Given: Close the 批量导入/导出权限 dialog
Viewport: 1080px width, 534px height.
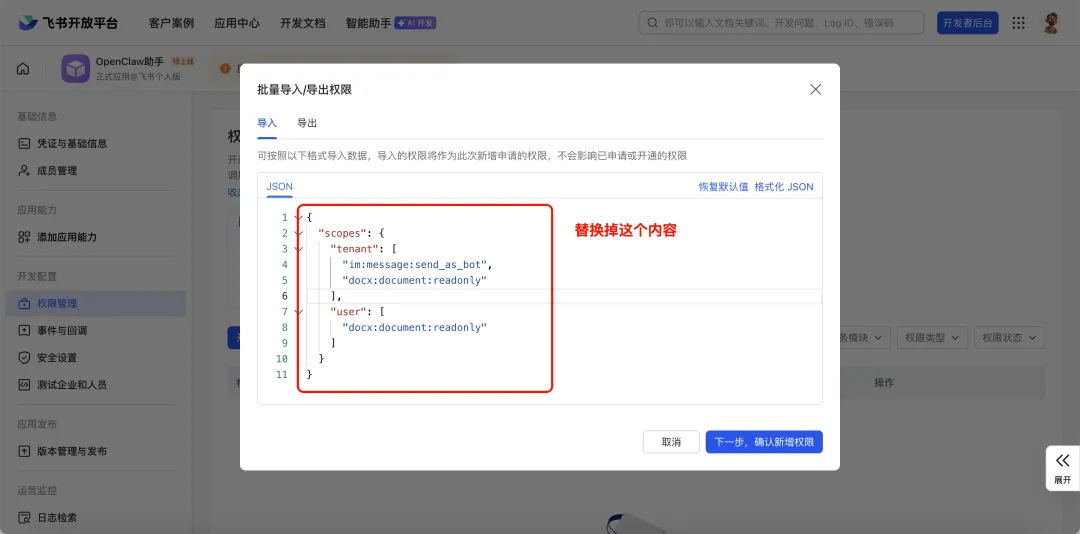Looking at the screenshot, I should [x=816, y=90].
